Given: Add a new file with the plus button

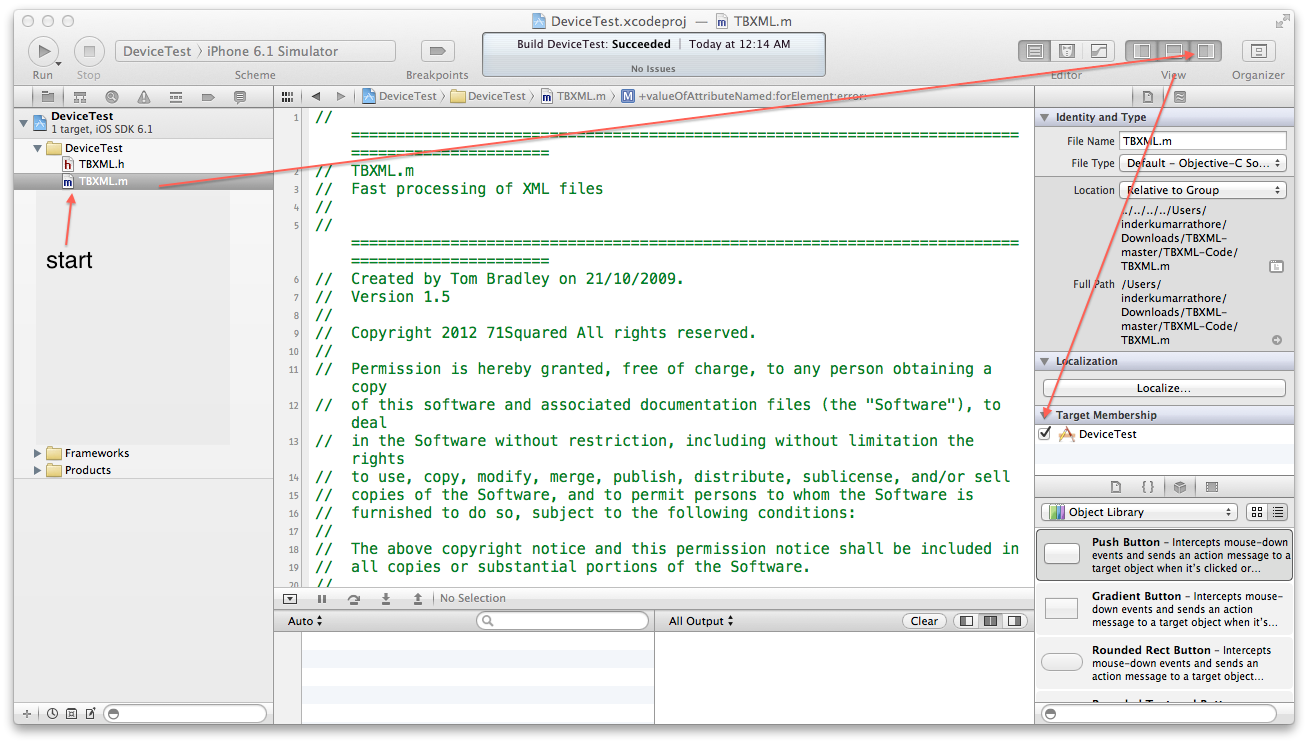Looking at the screenshot, I should tap(27, 714).
